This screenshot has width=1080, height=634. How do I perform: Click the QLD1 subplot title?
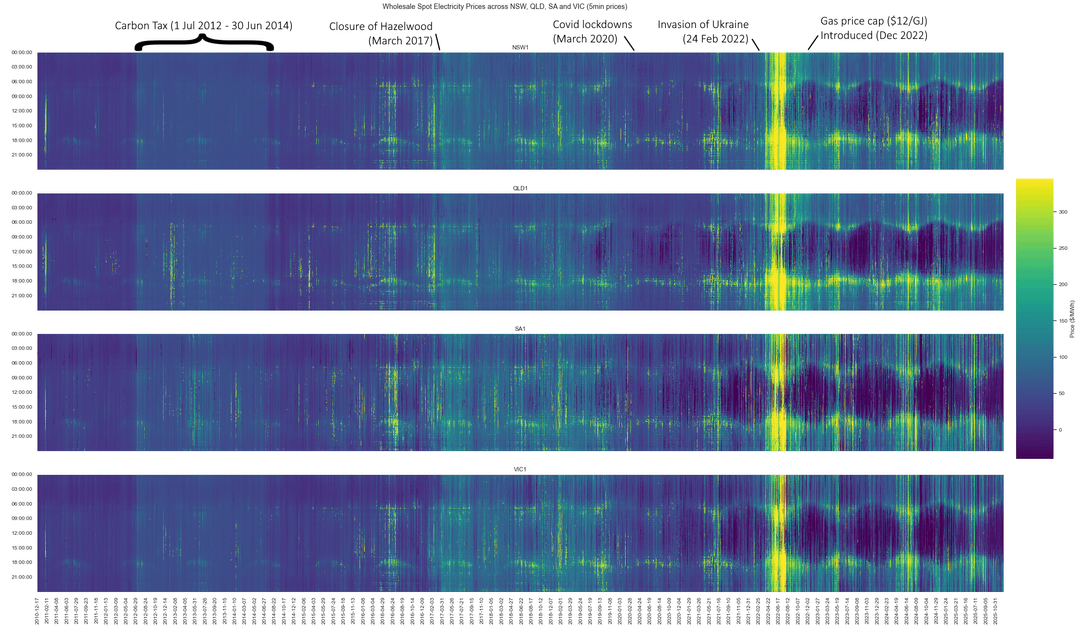tap(520, 187)
